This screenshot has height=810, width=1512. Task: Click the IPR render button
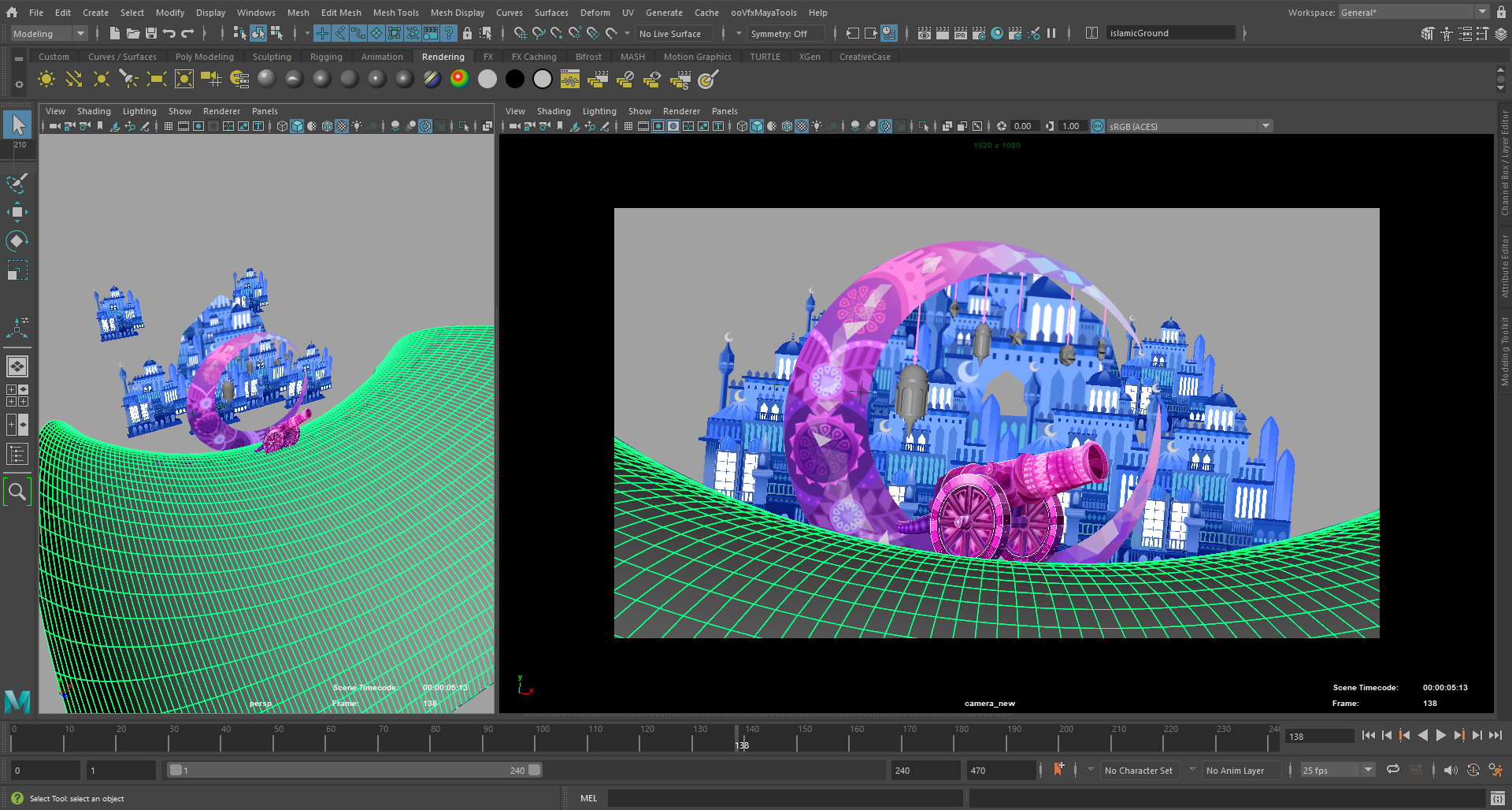pyautogui.click(x=961, y=33)
